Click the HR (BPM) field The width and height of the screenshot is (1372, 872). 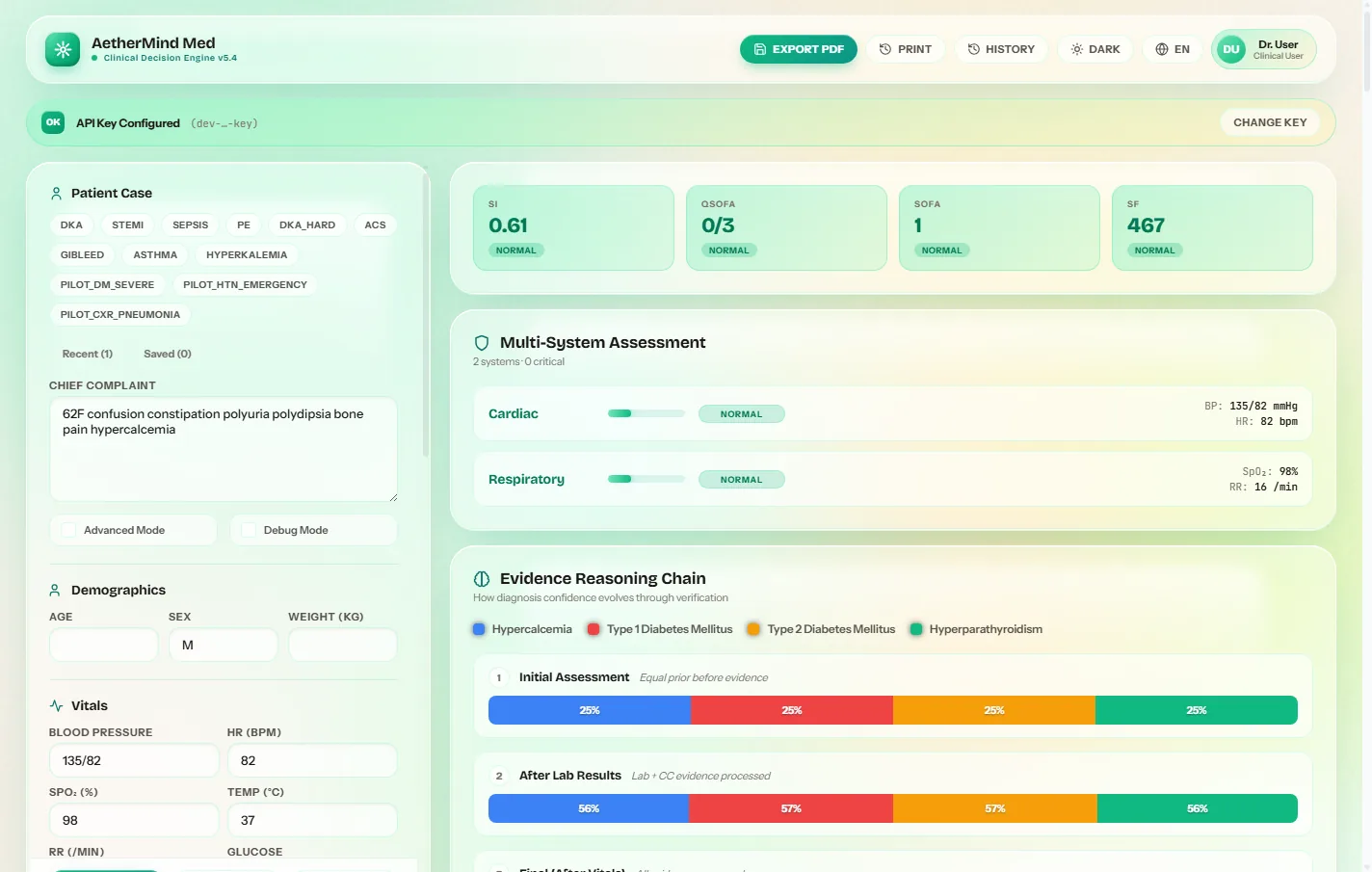(312, 760)
